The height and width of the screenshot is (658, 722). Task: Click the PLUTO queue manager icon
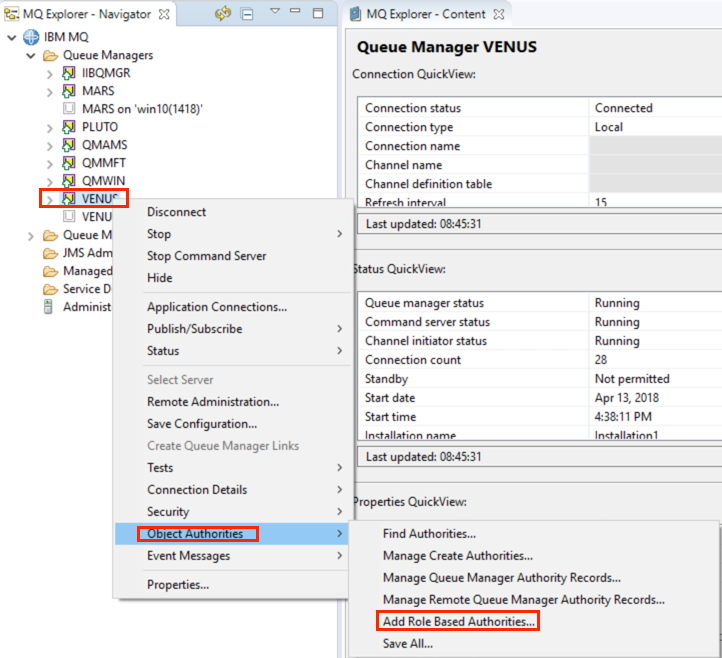(x=69, y=127)
